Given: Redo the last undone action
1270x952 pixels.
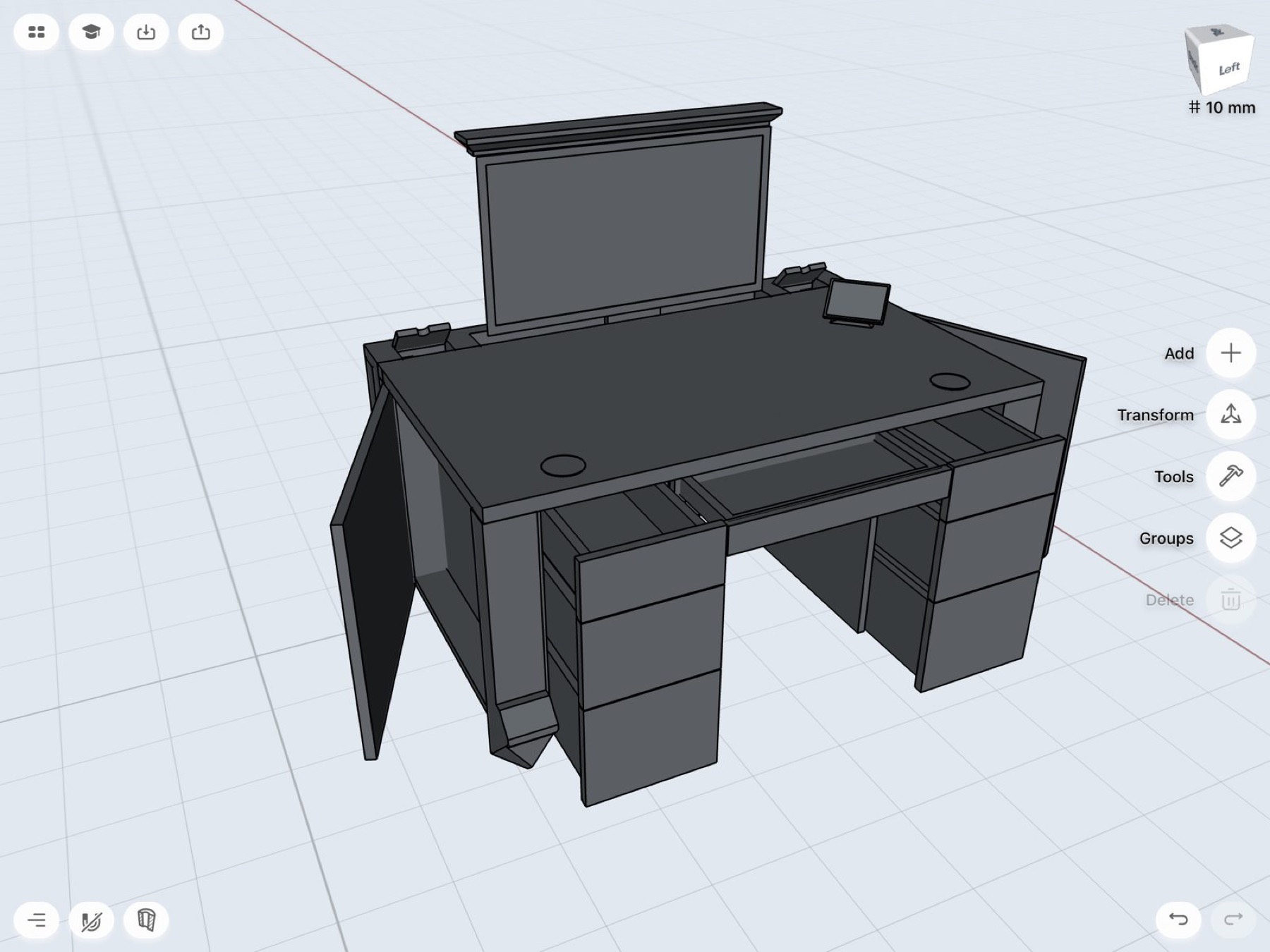Looking at the screenshot, I should pos(1233,919).
